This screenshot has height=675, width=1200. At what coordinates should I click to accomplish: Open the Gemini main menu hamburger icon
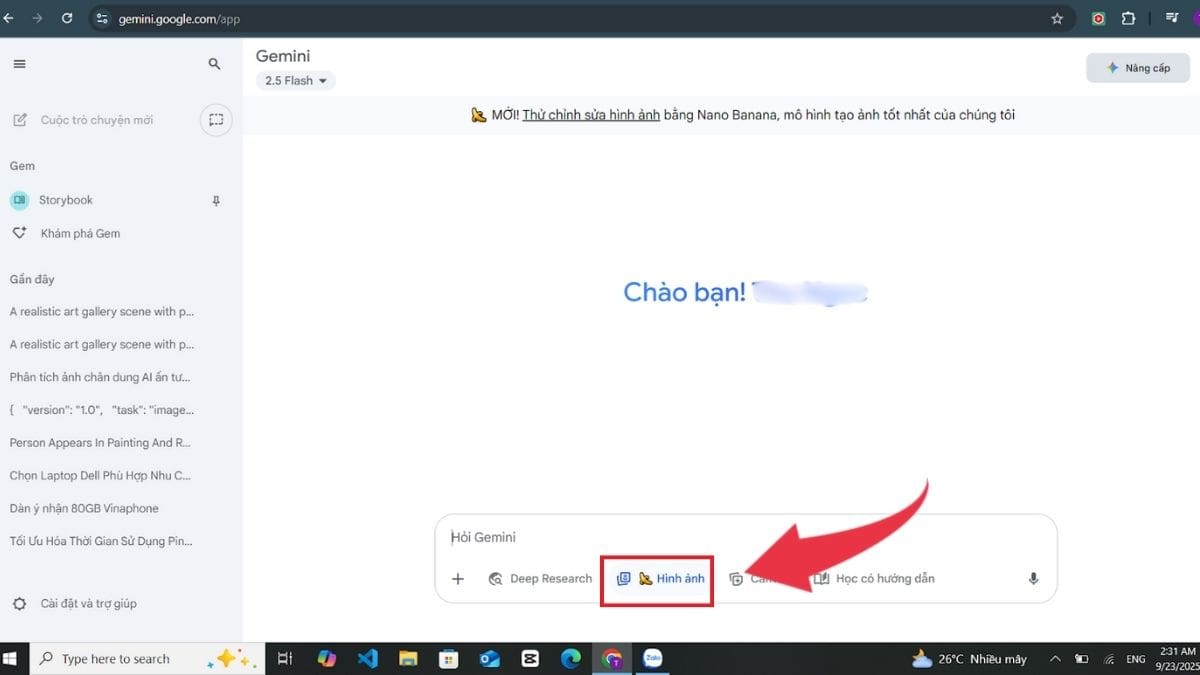[x=19, y=64]
